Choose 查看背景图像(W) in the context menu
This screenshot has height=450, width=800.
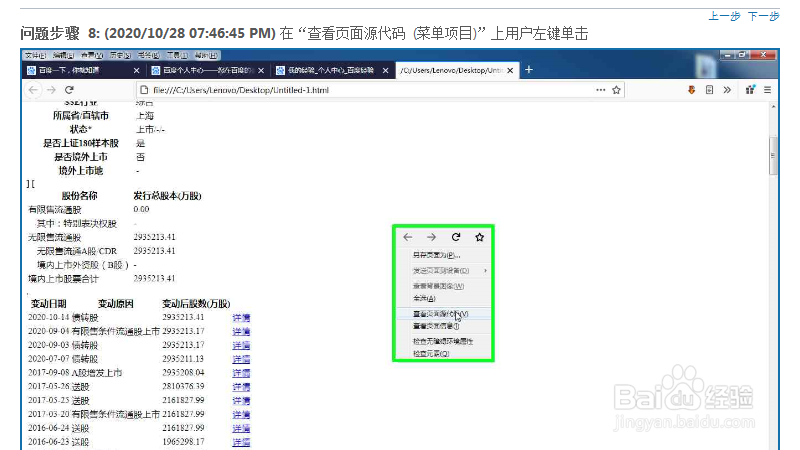click(x=443, y=286)
